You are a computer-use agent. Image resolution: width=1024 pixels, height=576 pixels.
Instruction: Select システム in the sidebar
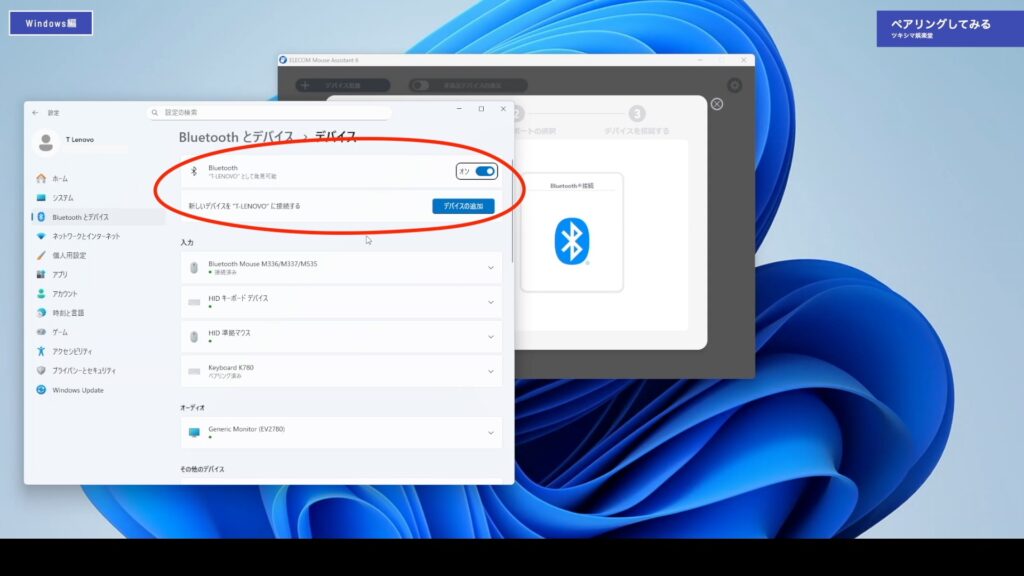click(x=62, y=198)
